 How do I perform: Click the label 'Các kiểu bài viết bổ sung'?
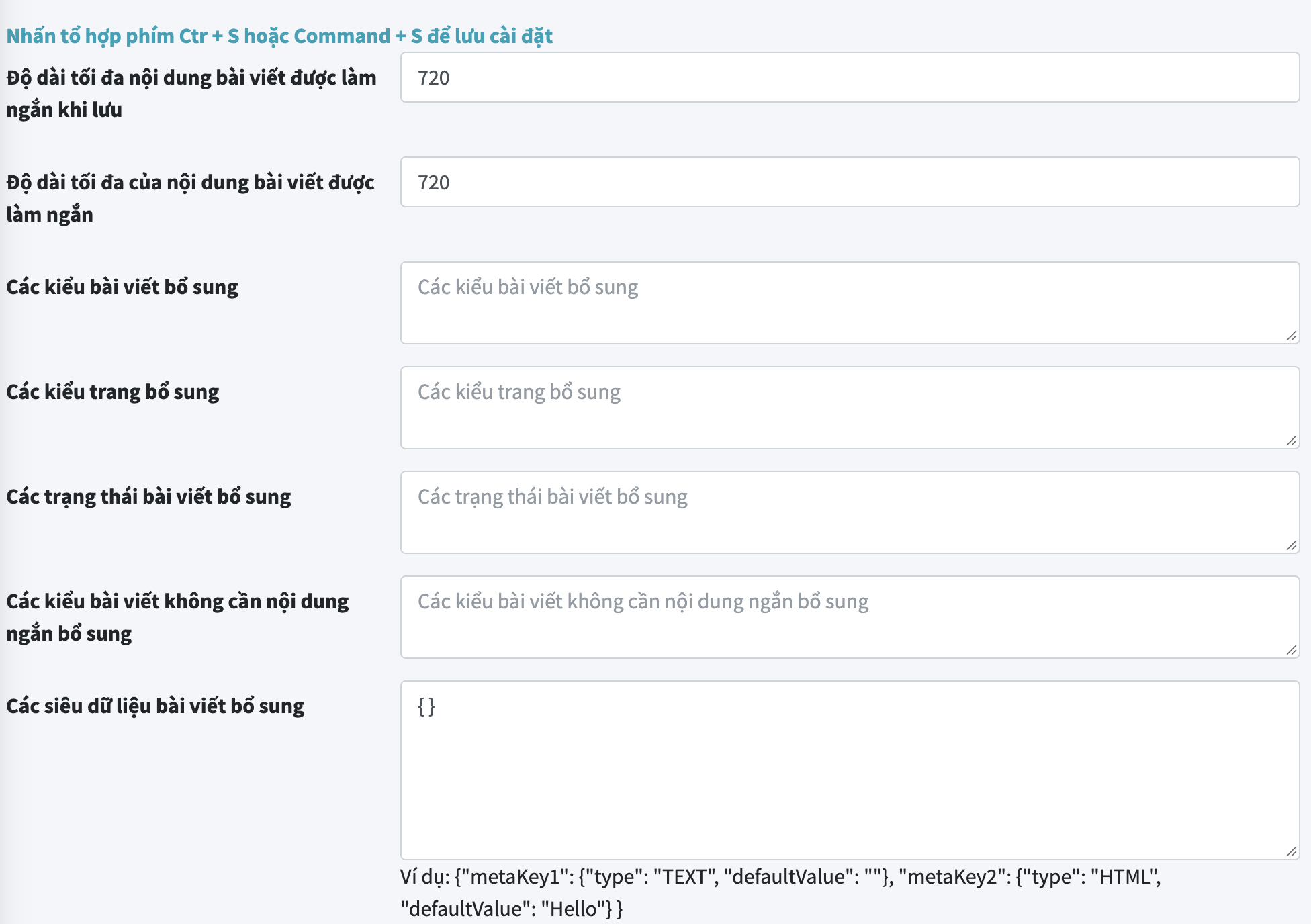122,287
